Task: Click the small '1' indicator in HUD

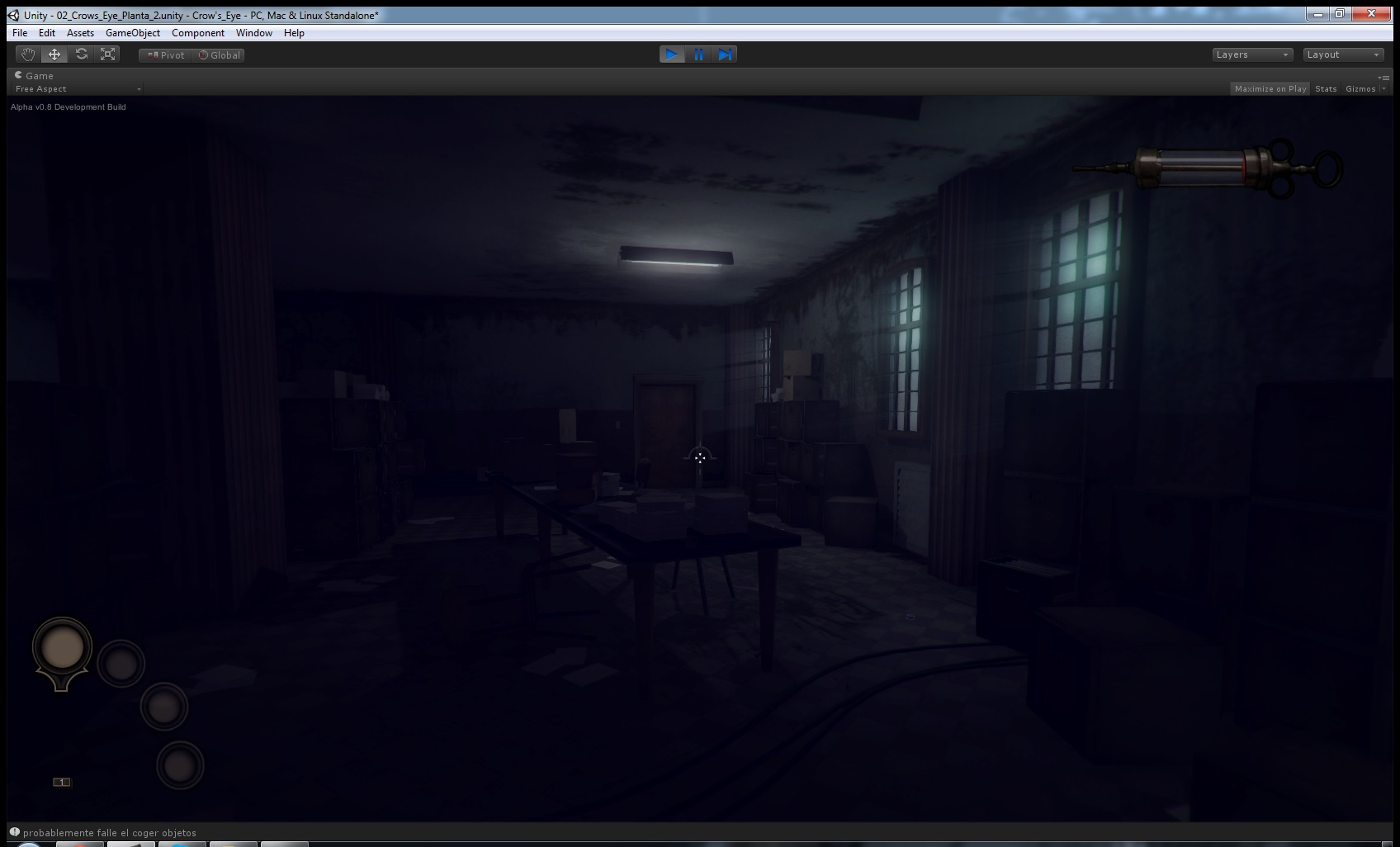Action: pyautogui.click(x=62, y=782)
